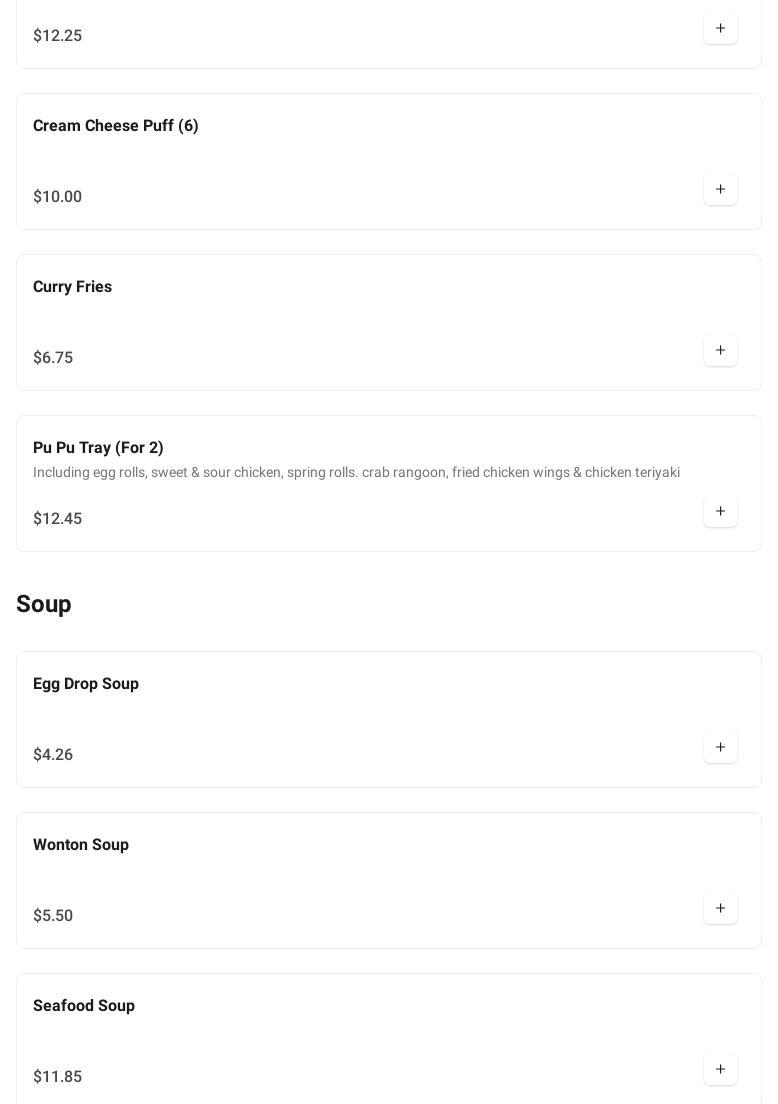Viewport: 778px width, 1104px height.
Task: Click the Soup section heading
Action: [x=44, y=605]
